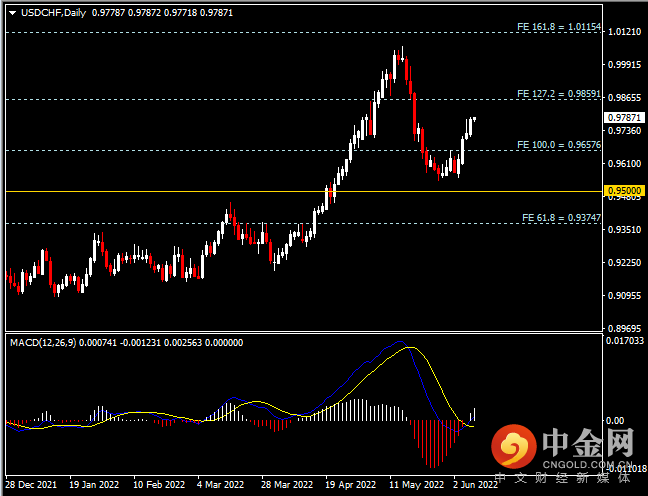Click the CNGOLD.COM.CN watermark logo
The height and width of the screenshot is (496, 648).
[562, 451]
